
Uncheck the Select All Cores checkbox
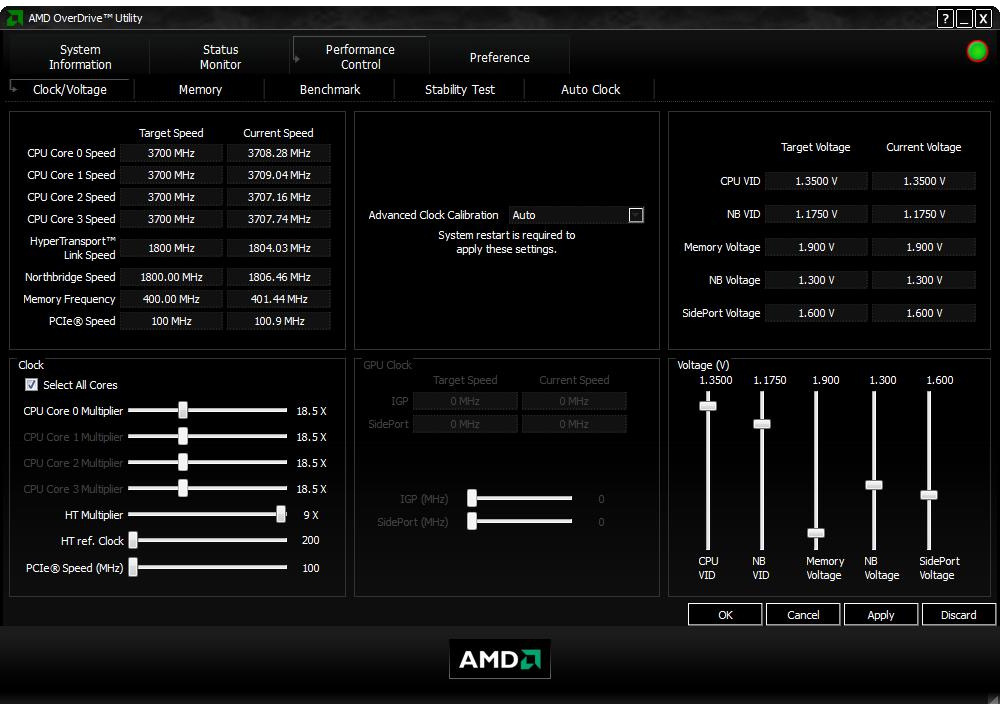[x=32, y=385]
